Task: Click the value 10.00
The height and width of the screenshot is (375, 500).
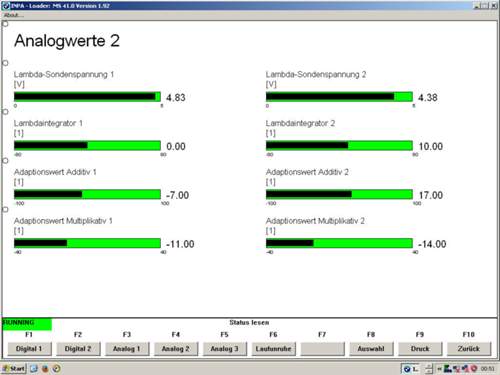Action: pyautogui.click(x=431, y=146)
